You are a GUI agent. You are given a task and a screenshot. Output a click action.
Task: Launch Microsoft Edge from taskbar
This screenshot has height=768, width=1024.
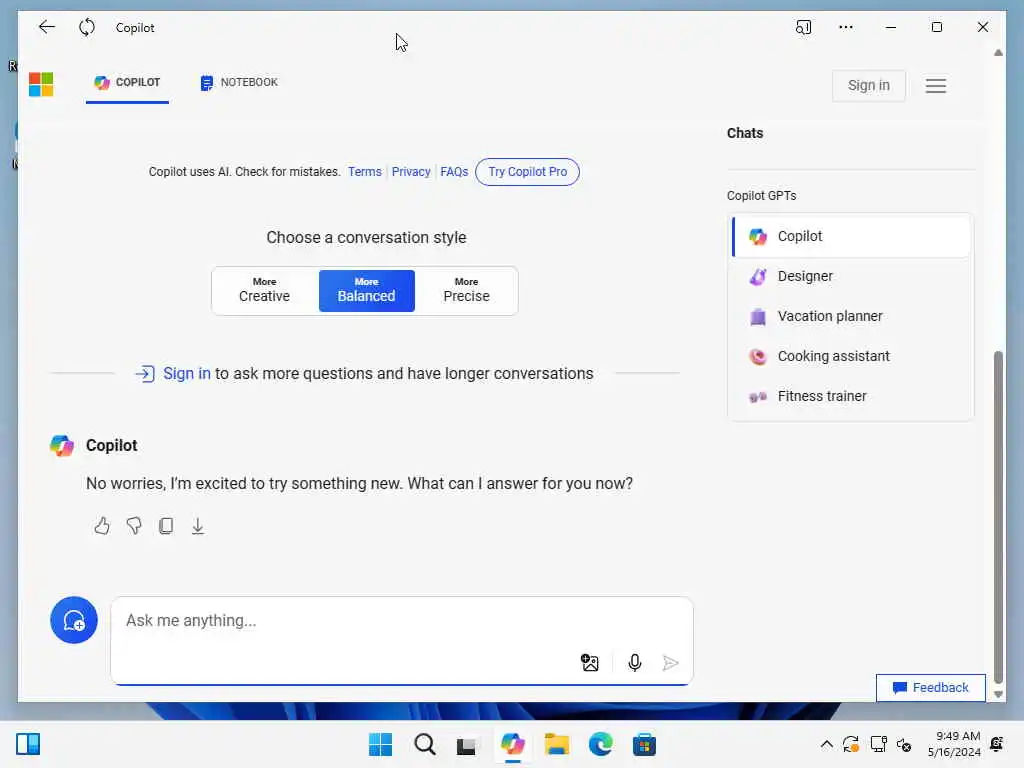click(600, 744)
